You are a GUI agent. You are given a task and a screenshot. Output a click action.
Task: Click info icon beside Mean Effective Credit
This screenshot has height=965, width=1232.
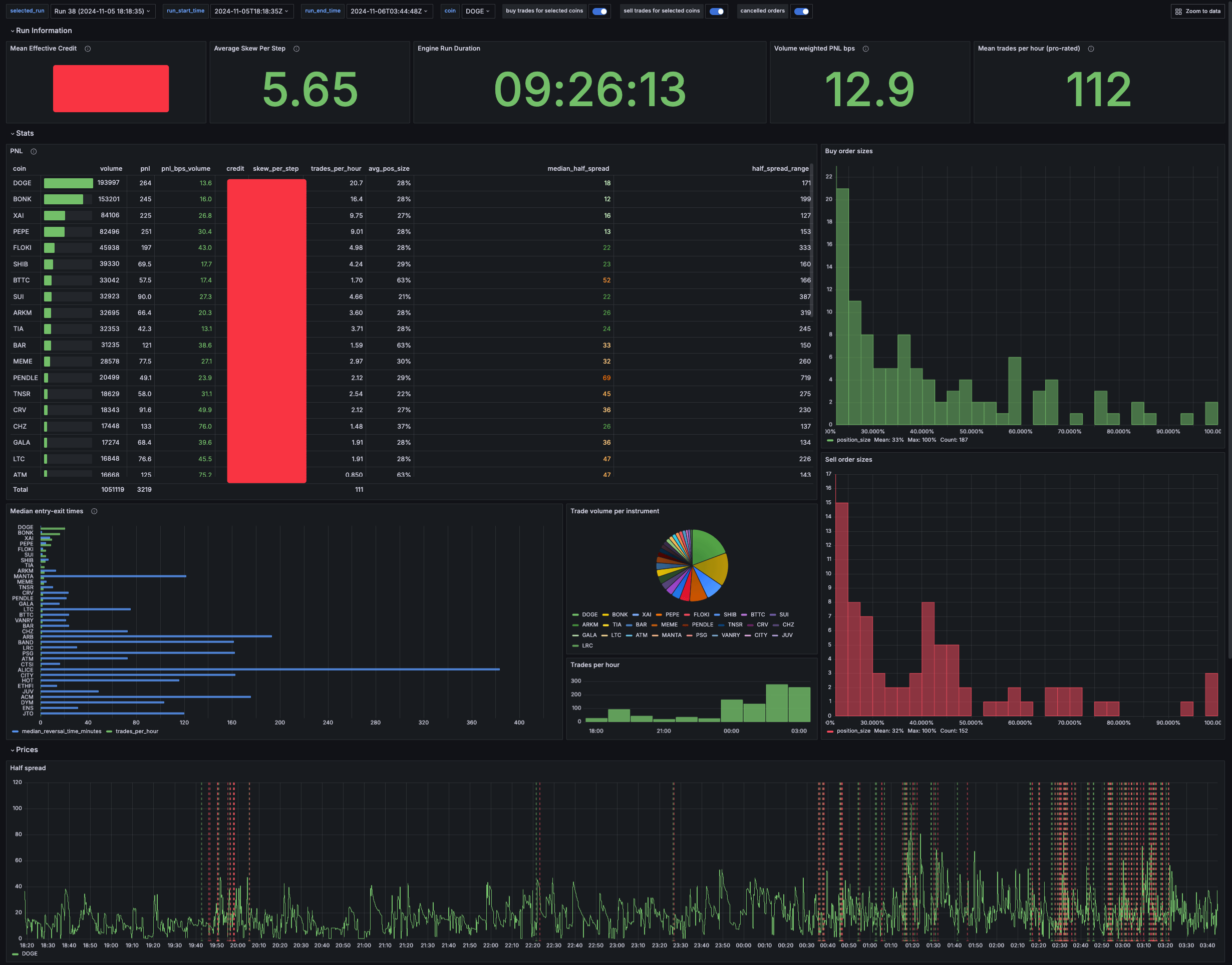pyautogui.click(x=88, y=49)
